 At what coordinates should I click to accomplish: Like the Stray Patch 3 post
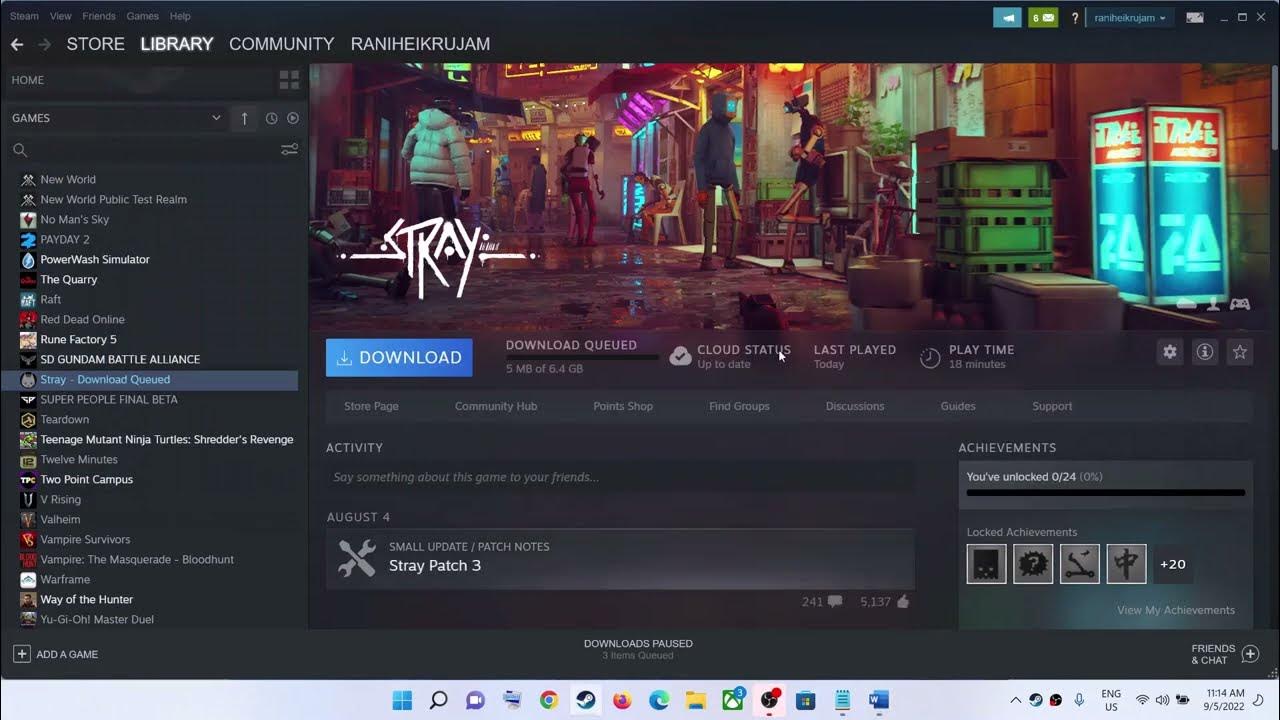(903, 602)
